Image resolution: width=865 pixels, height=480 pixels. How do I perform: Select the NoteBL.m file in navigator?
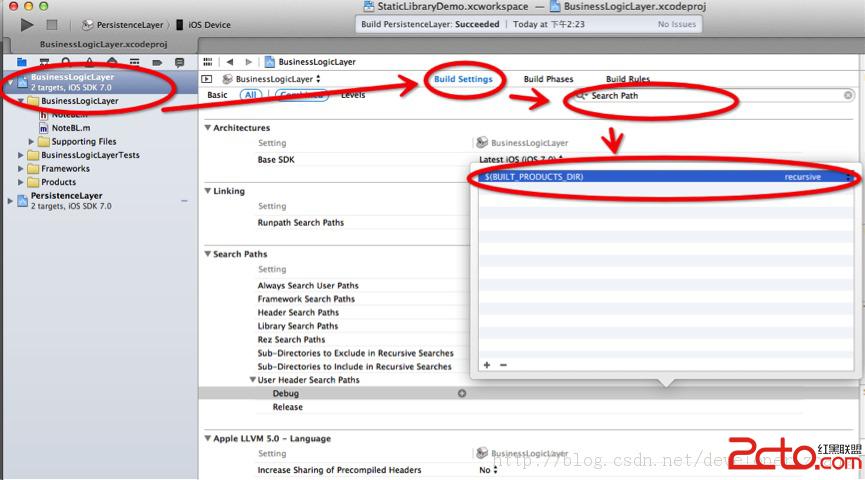[x=71, y=128]
